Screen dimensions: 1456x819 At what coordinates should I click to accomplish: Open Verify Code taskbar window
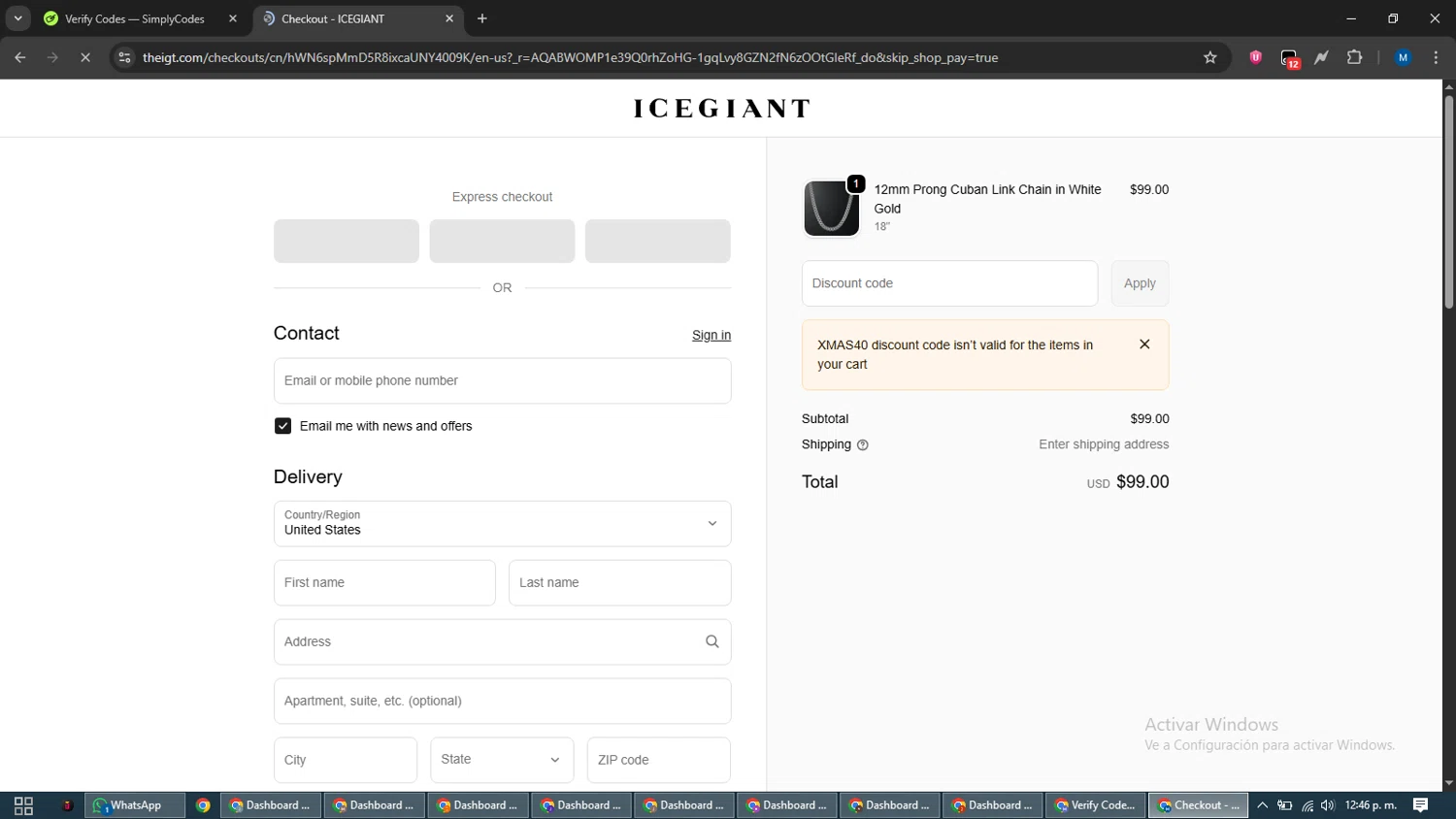click(1096, 805)
